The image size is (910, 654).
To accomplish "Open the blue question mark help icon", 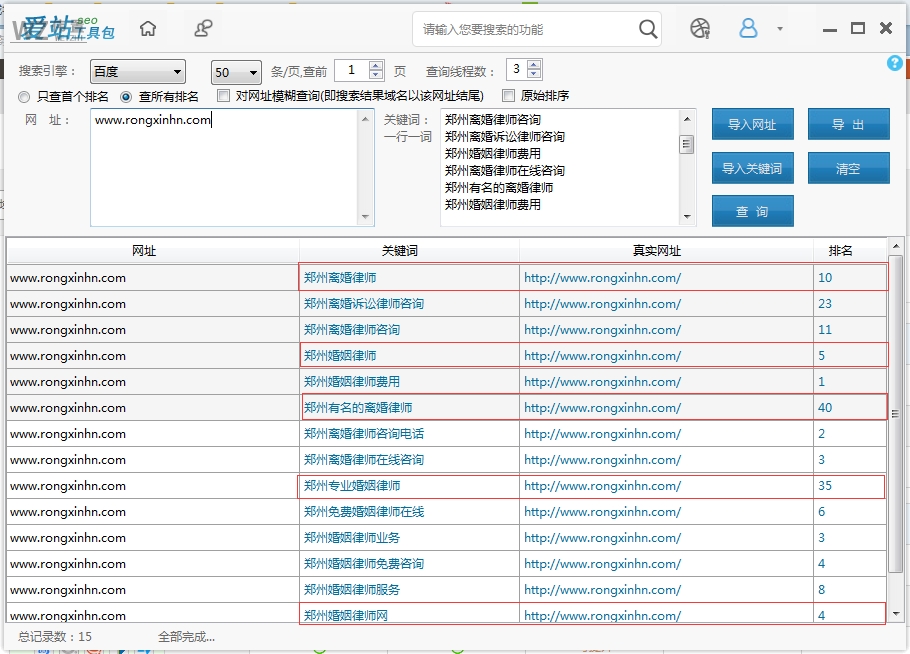I will (893, 63).
